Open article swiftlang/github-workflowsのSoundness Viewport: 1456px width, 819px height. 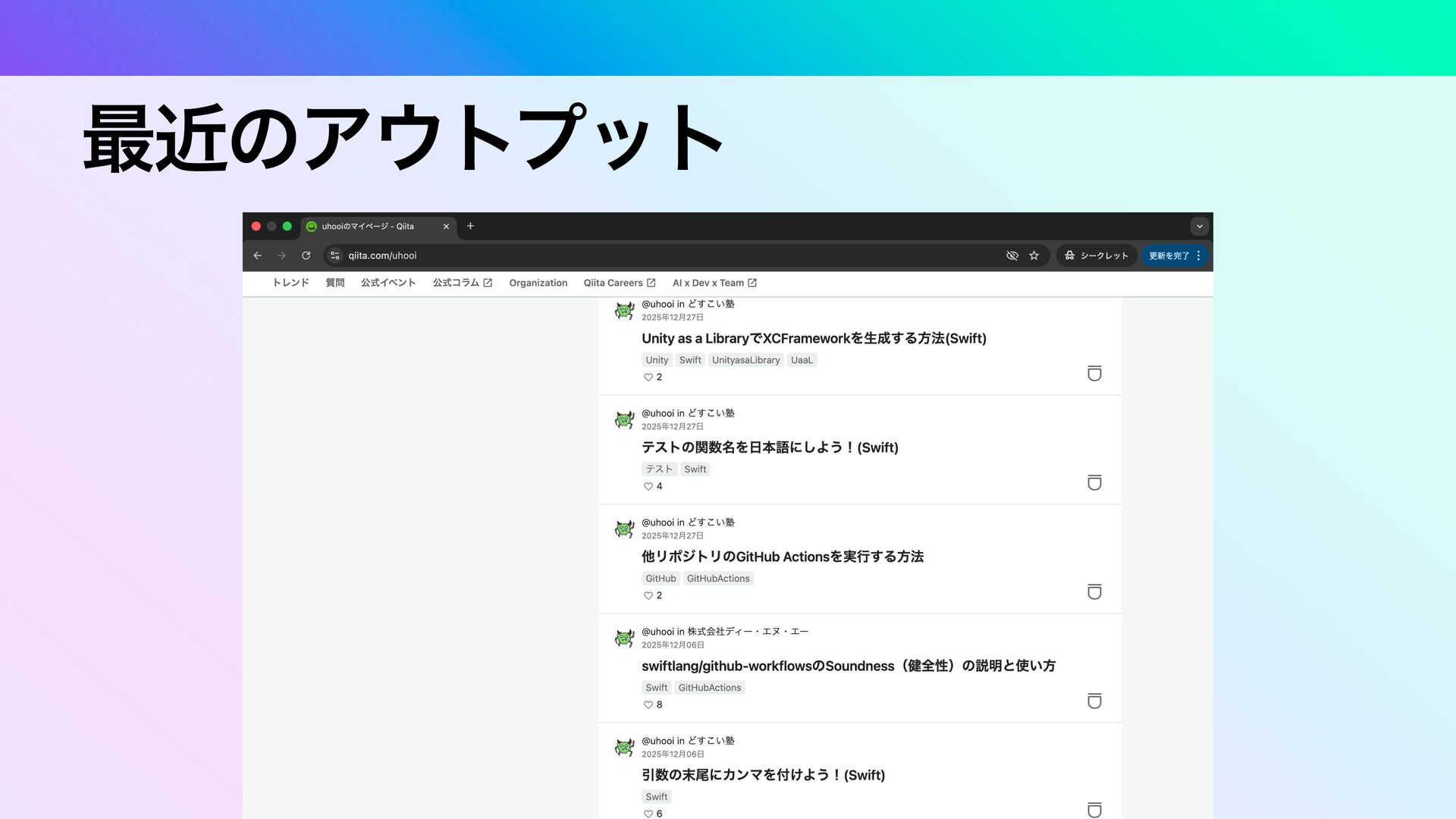pos(848,666)
